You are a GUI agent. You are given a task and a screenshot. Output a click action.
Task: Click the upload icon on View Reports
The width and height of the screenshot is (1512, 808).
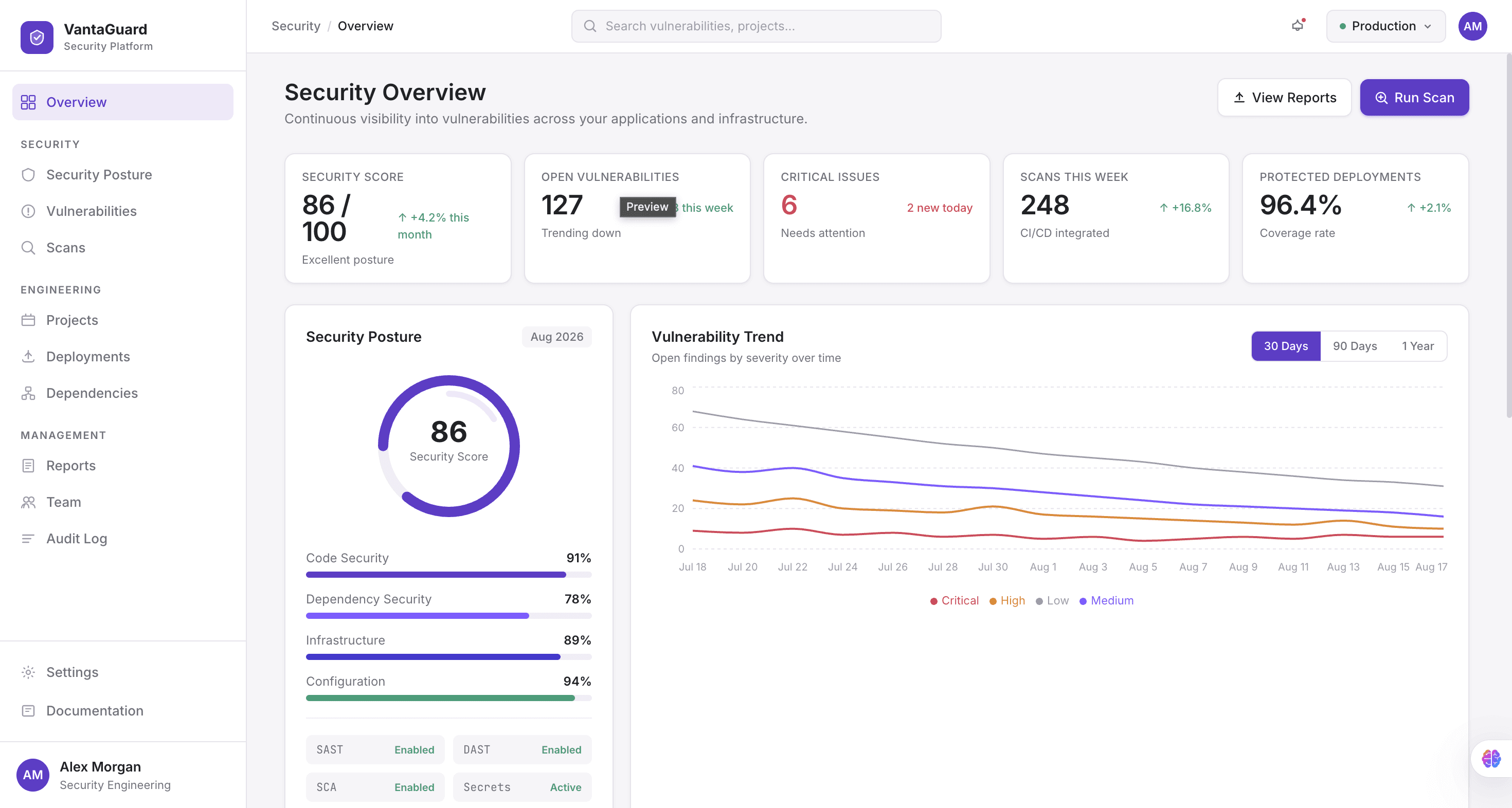1239,98
